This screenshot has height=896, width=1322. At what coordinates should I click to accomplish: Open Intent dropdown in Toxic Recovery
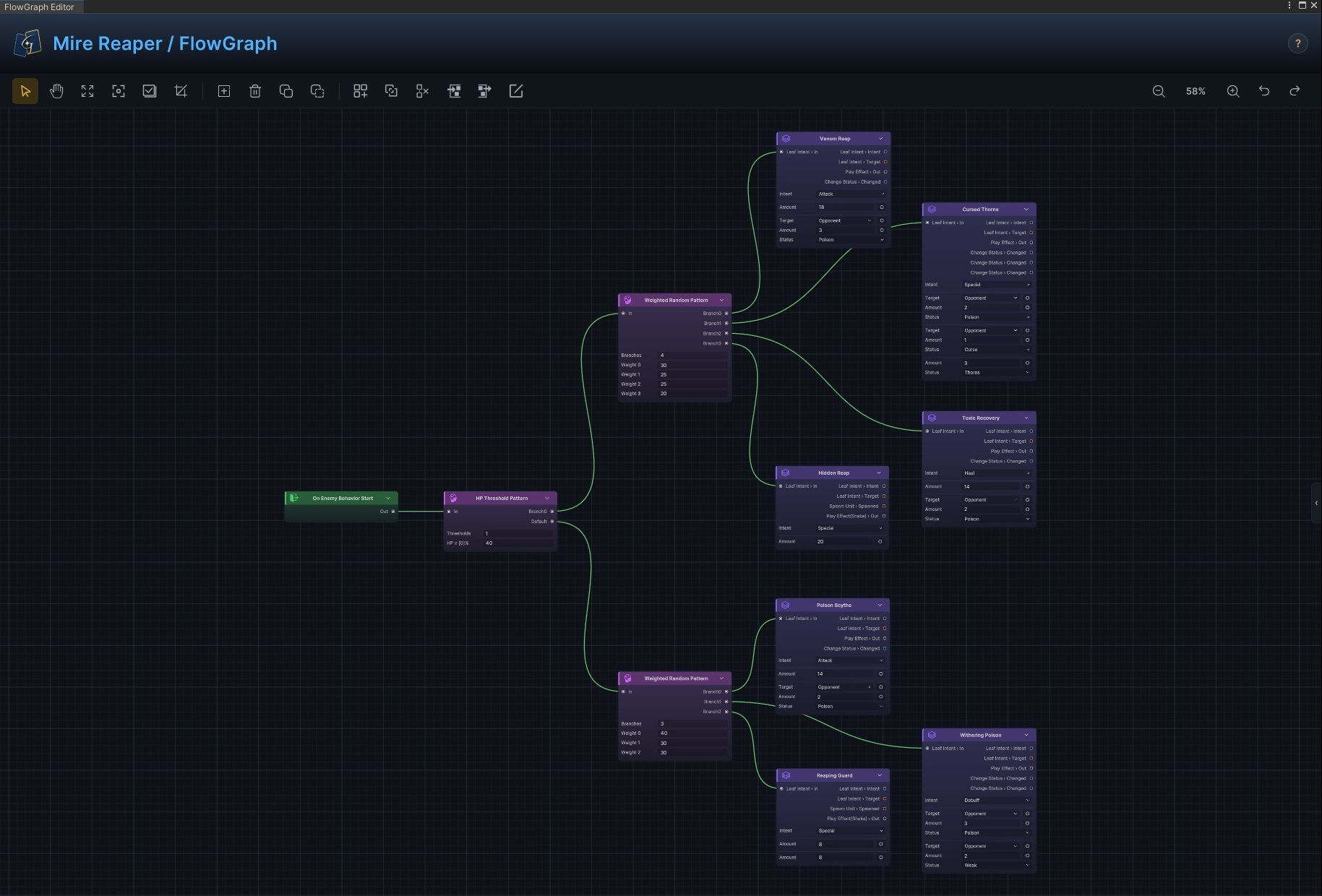pos(997,473)
